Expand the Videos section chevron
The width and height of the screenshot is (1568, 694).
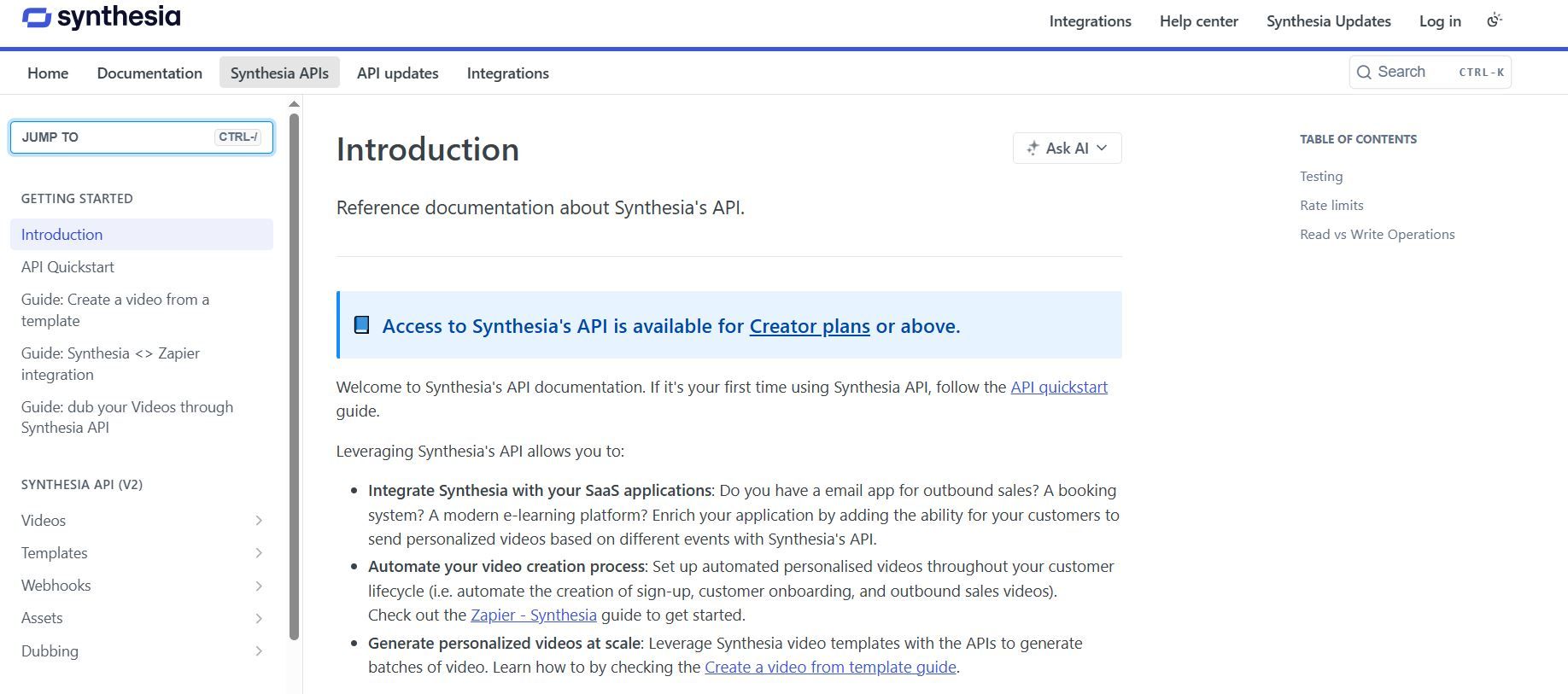coord(259,521)
